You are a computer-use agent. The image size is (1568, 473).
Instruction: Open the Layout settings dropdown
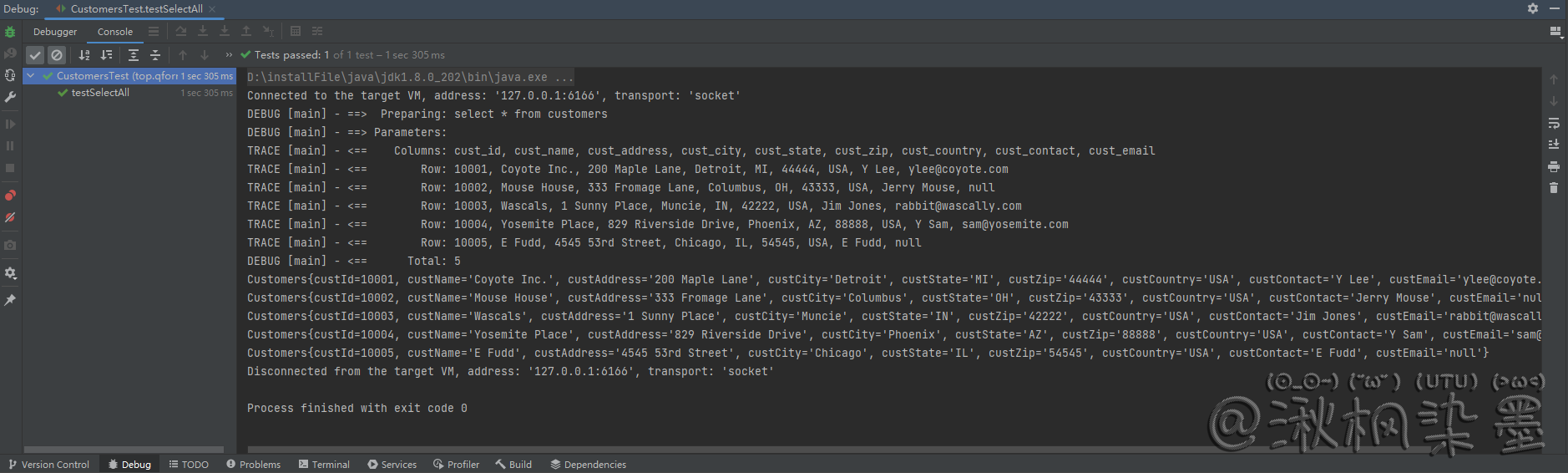point(1555,32)
